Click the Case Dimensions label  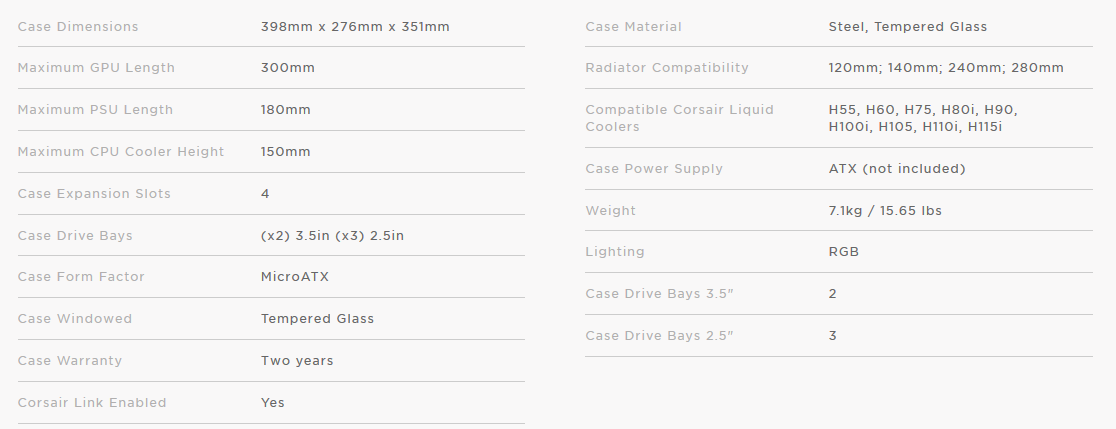[x=78, y=27]
